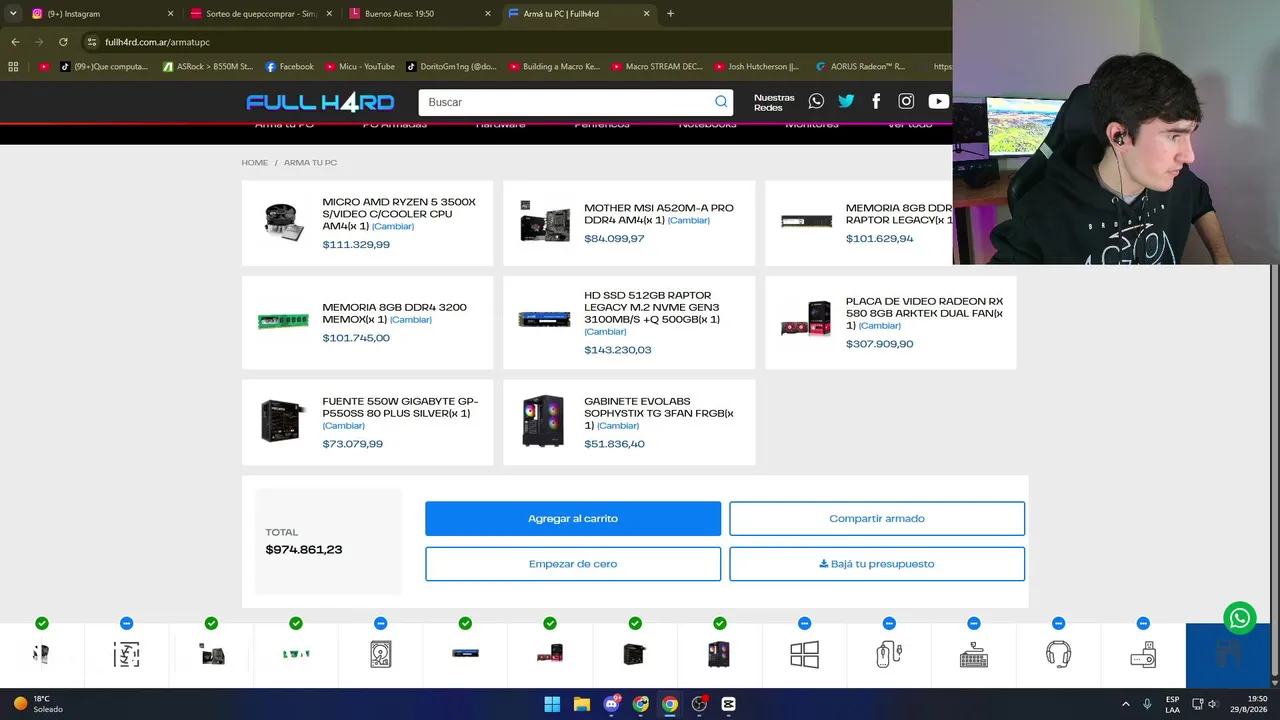
Task: Select the headset step icon
Action: coord(1058,654)
